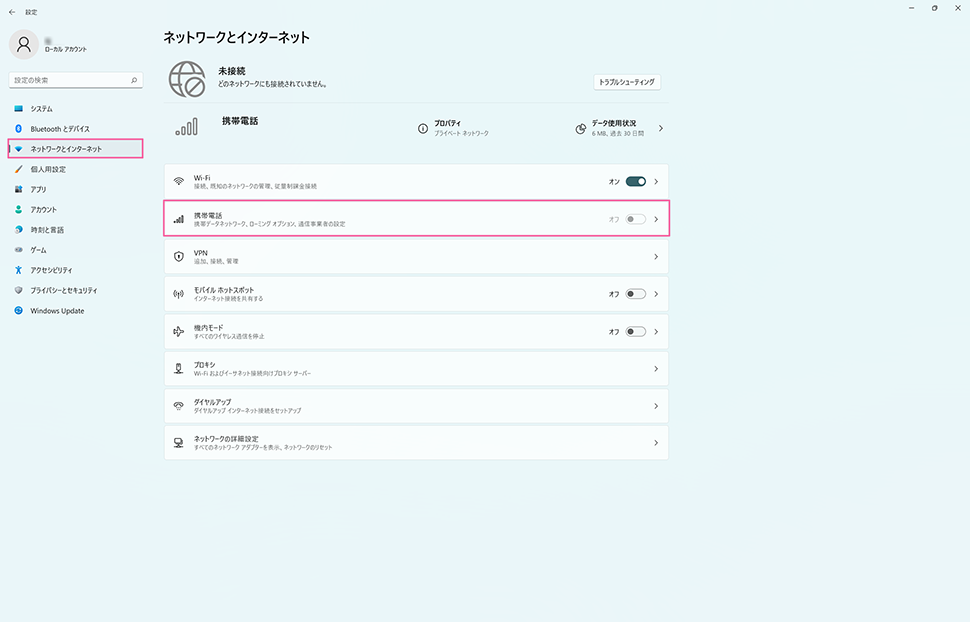This screenshot has width=970, height=622.
Task: Turn off the Wi-Fi toggle
Action: 636,182
